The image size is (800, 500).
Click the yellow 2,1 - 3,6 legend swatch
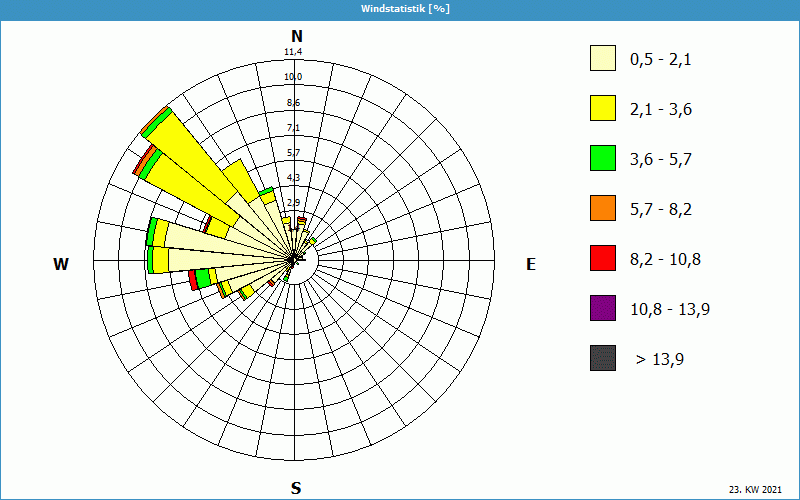pos(603,108)
